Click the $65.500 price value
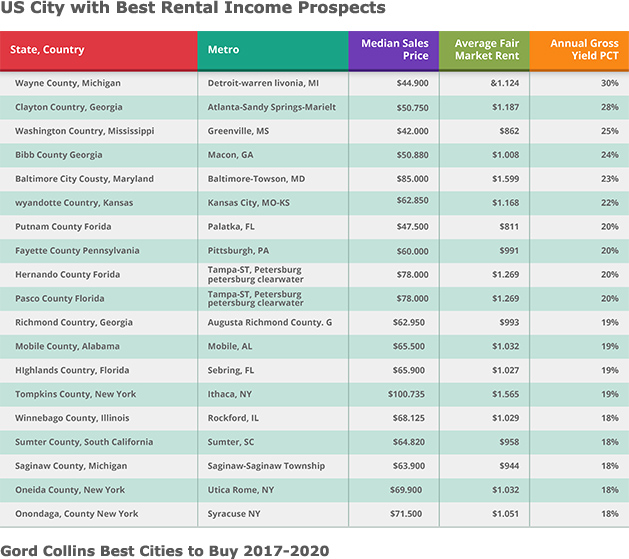Screen dimensions: 629x559 pos(408,346)
